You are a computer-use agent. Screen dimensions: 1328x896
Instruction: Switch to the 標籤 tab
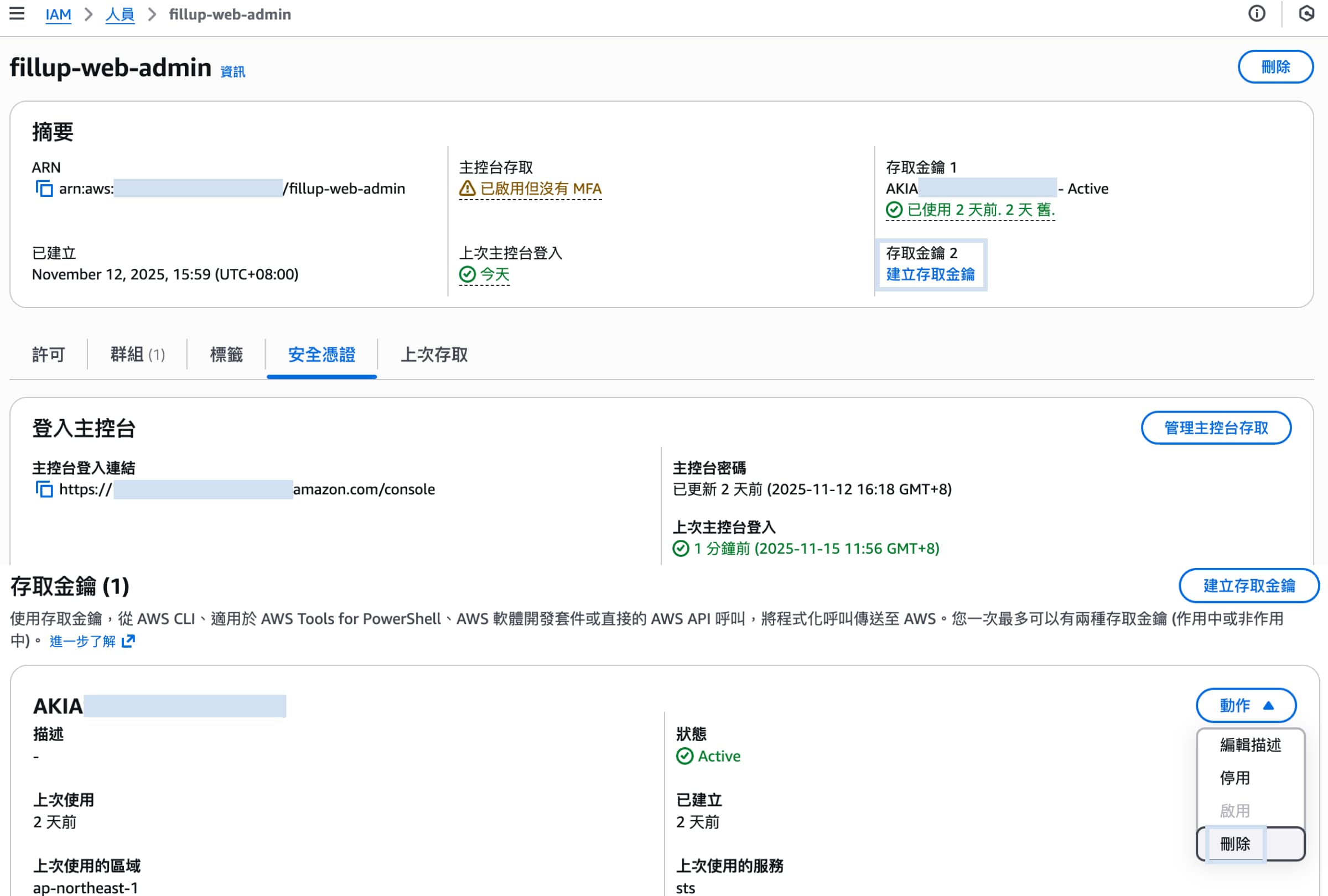[x=225, y=355]
